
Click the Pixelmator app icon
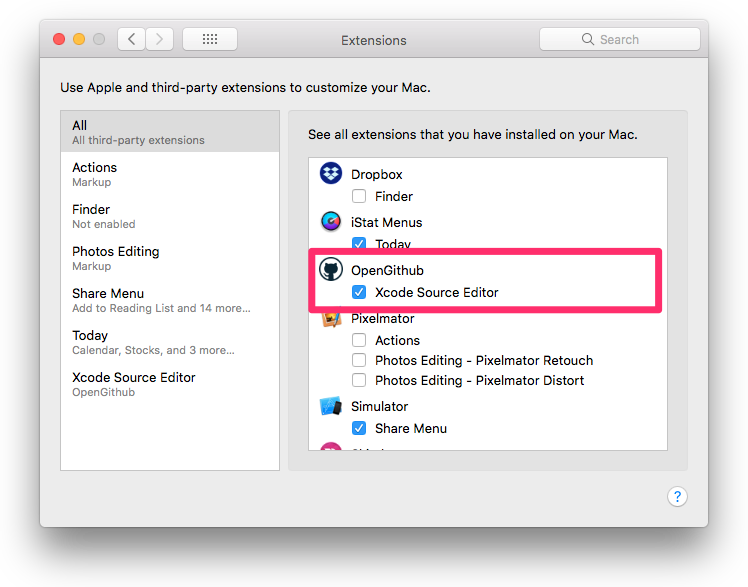click(x=331, y=319)
